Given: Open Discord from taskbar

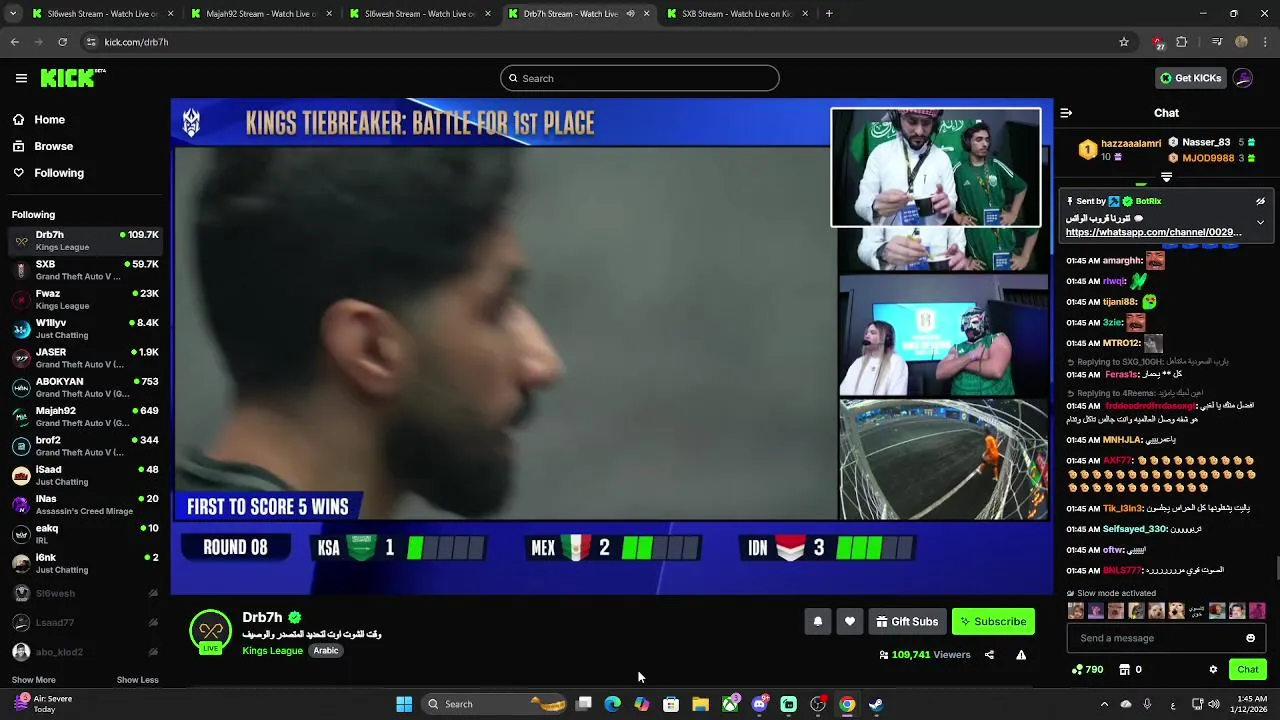Looking at the screenshot, I should tap(759, 704).
